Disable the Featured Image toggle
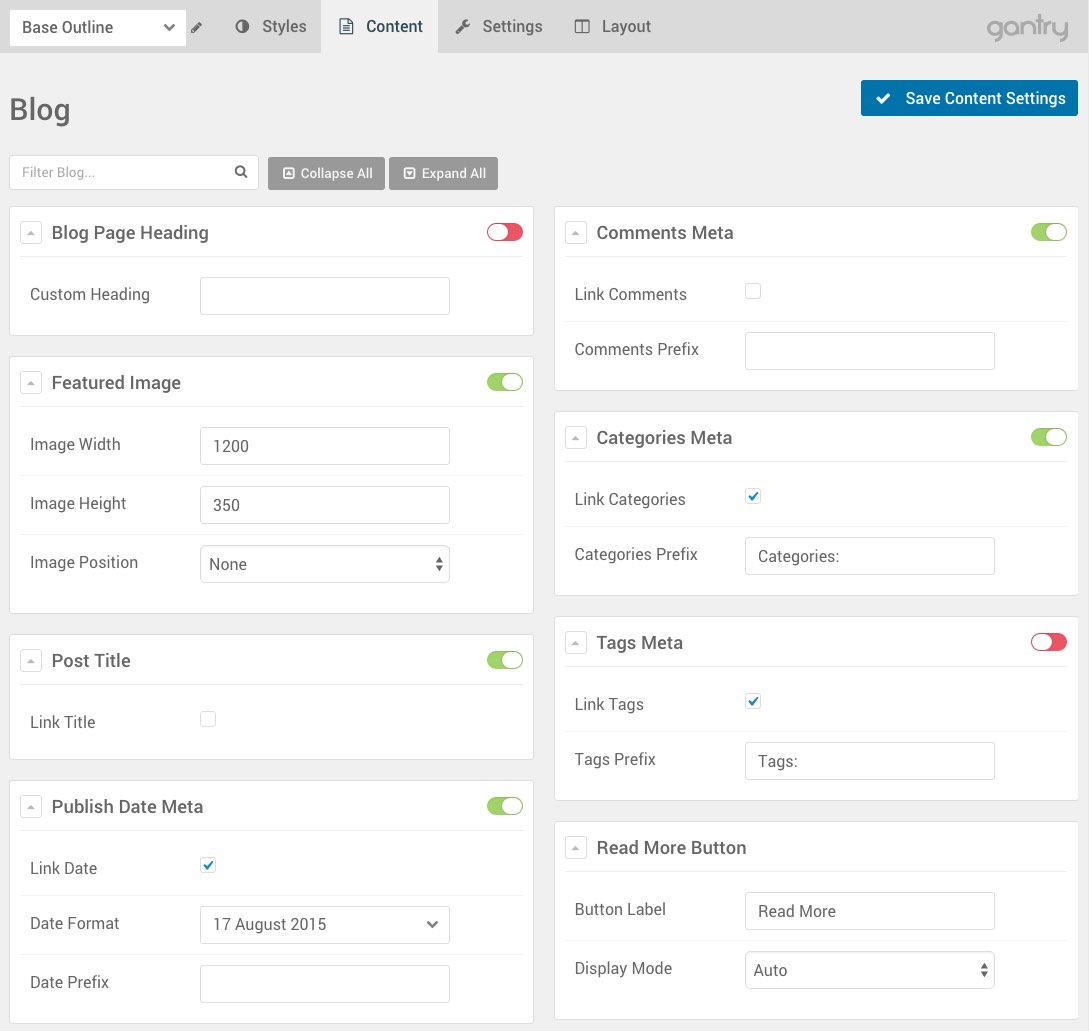This screenshot has height=1031, width=1089. [505, 382]
